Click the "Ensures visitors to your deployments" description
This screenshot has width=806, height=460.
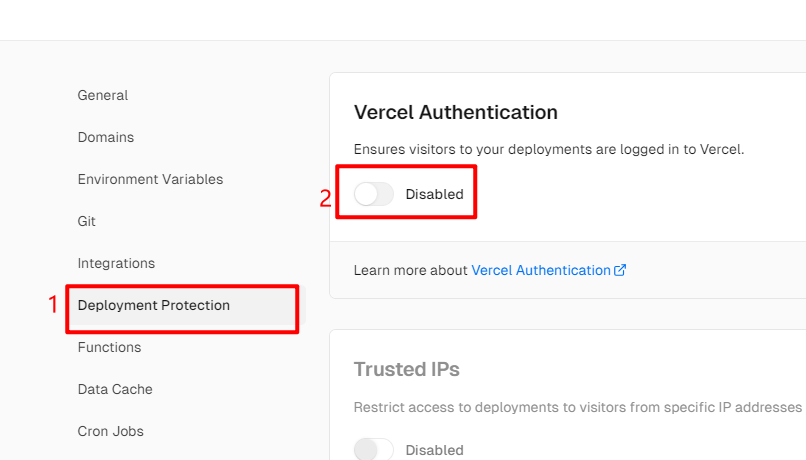(x=549, y=149)
